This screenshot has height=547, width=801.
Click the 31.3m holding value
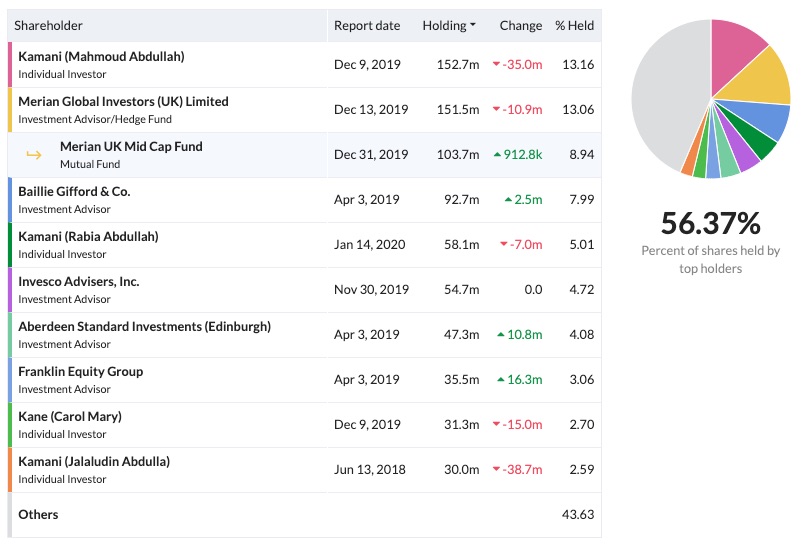[462, 424]
